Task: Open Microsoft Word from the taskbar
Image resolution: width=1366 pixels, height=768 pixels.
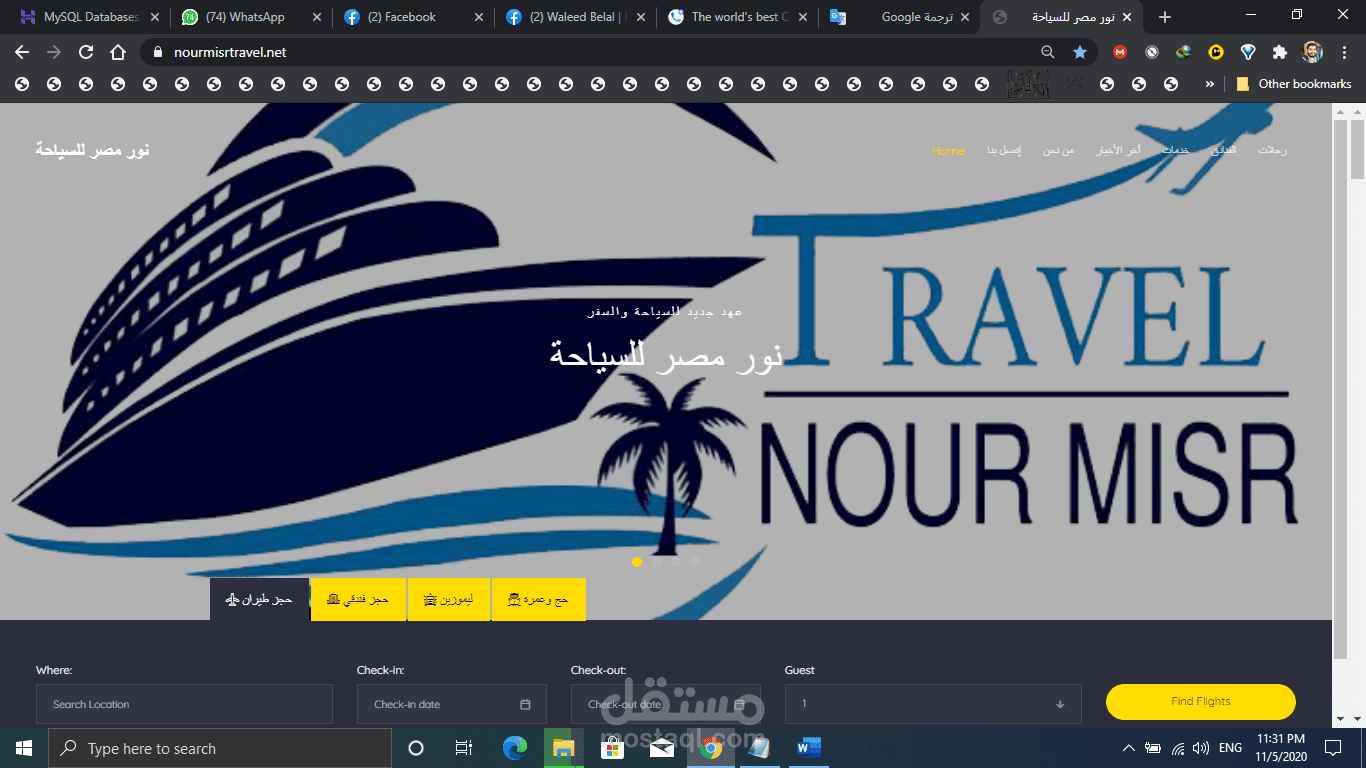Action: point(809,748)
